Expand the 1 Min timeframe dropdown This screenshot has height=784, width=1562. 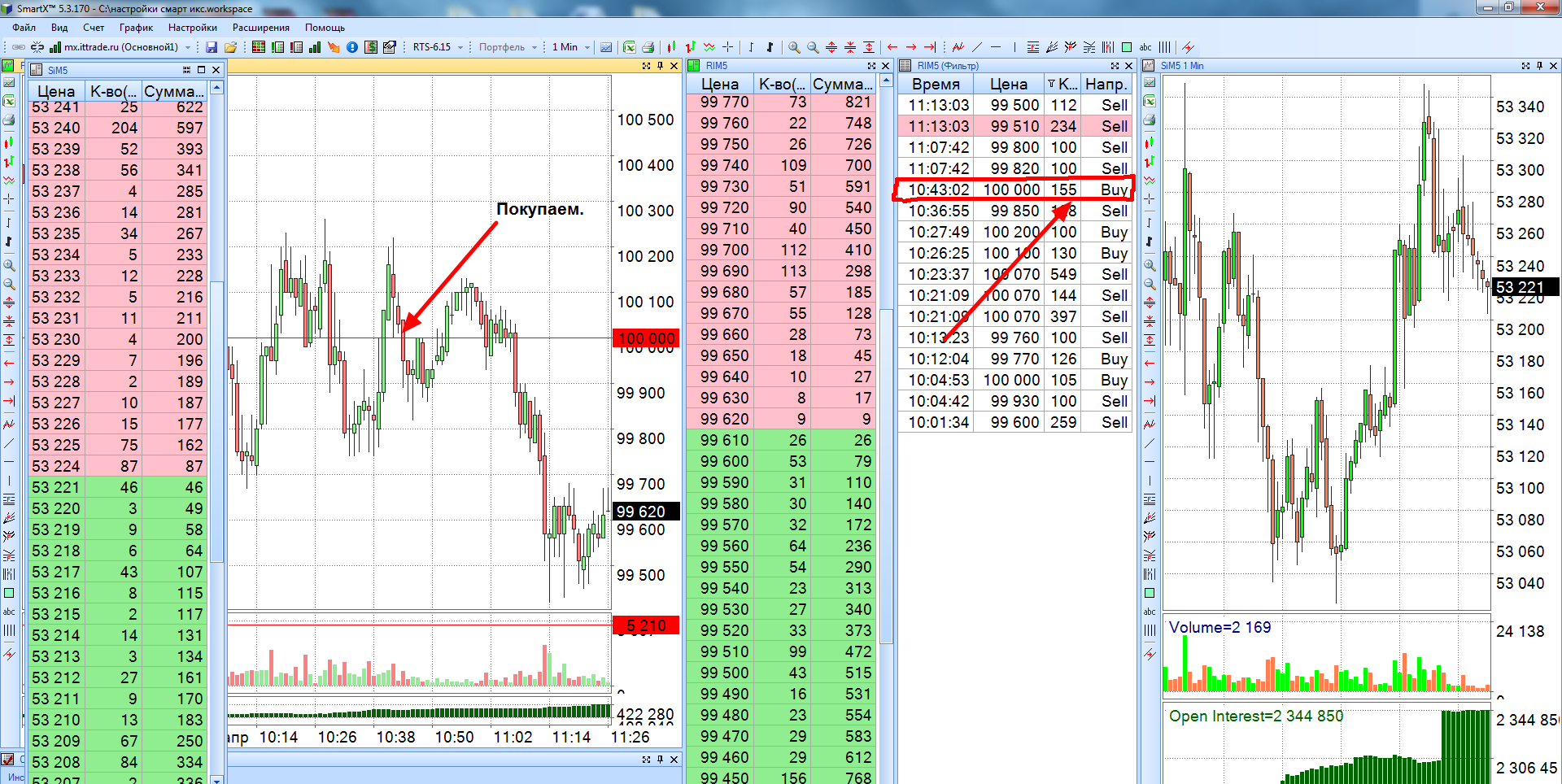587,47
